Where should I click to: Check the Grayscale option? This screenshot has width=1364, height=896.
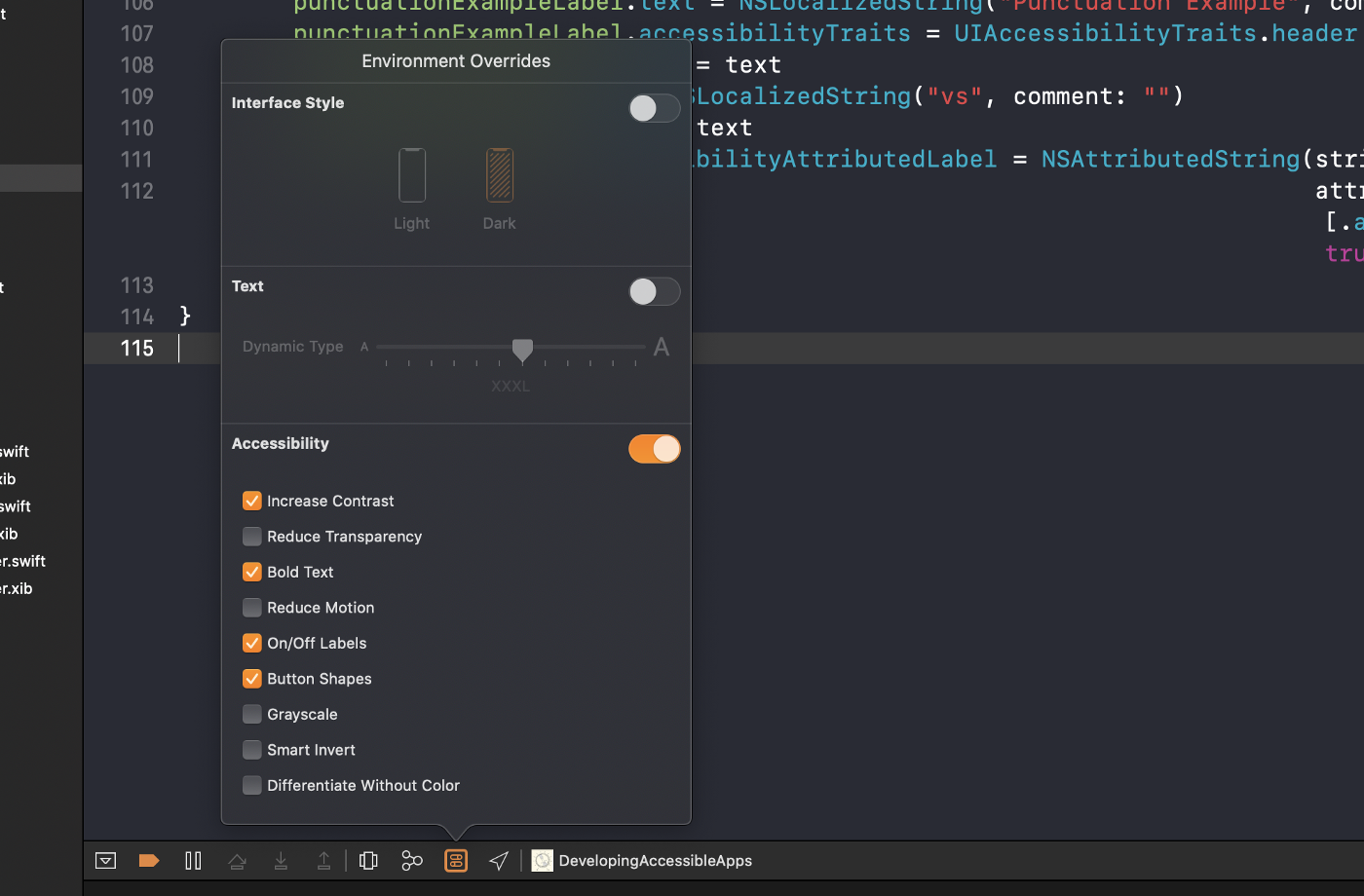tap(252, 715)
